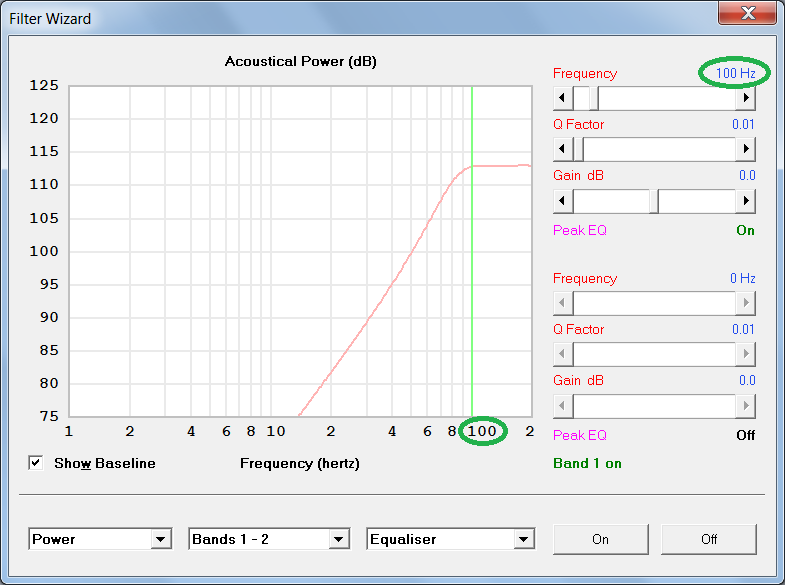Image resolution: width=785 pixels, height=585 pixels.
Task: Click the Filter Wizard title bar text
Action: [x=50, y=19]
